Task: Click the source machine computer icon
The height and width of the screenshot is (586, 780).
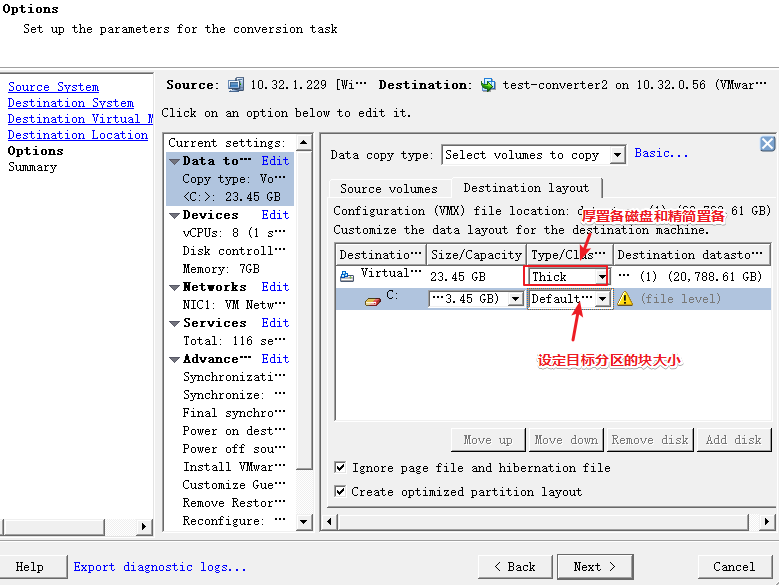Action: pyautogui.click(x=236, y=85)
